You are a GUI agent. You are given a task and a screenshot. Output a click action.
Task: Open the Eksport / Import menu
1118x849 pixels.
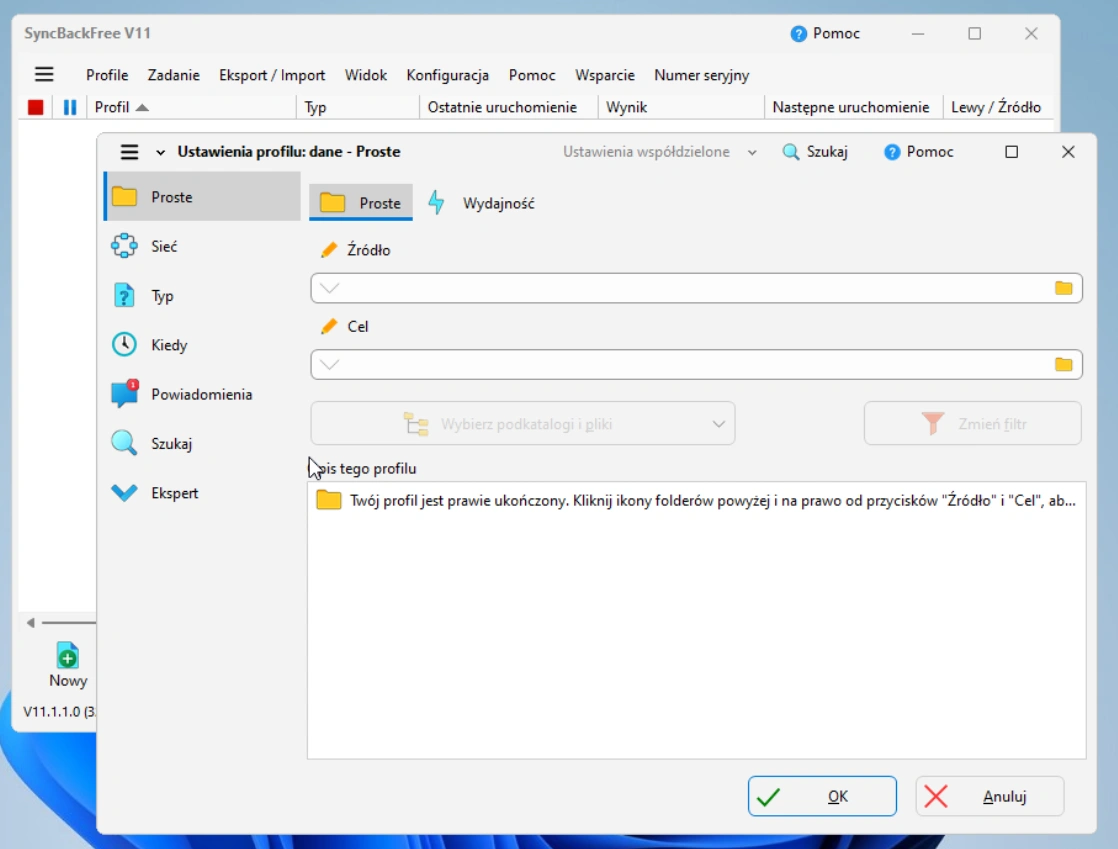point(272,75)
